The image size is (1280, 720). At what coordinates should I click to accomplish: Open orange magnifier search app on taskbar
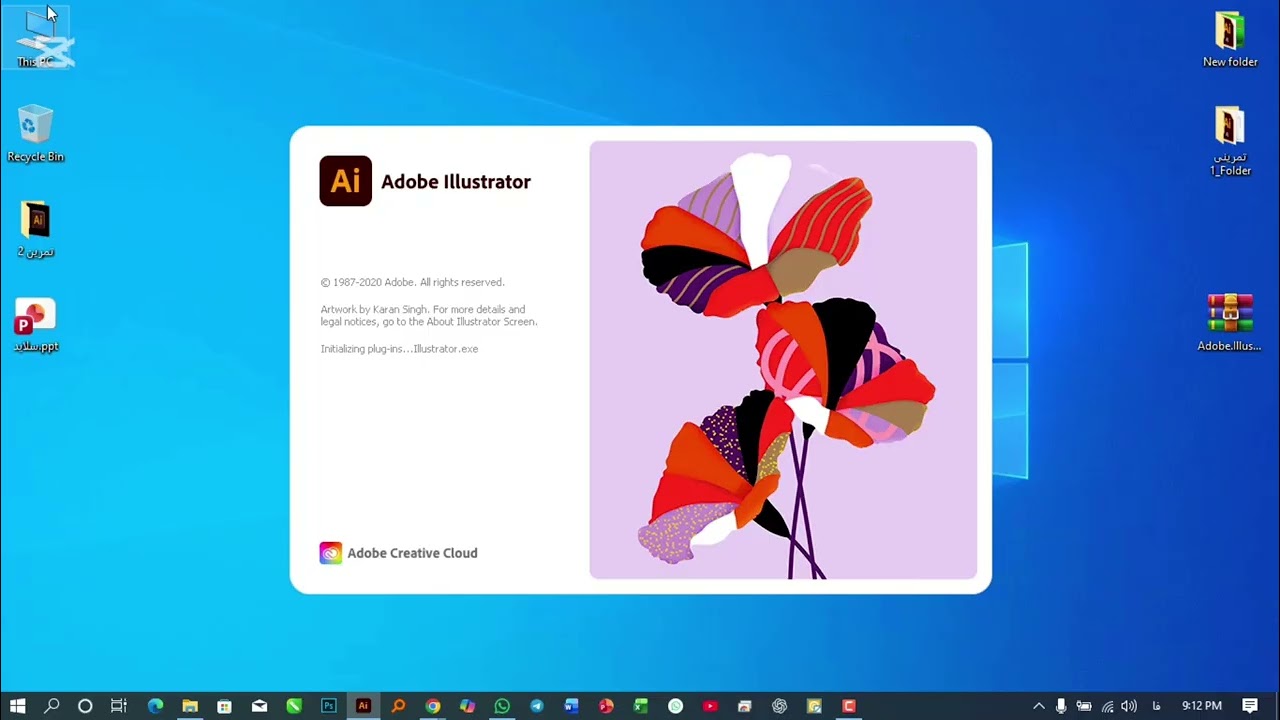pyautogui.click(x=398, y=706)
